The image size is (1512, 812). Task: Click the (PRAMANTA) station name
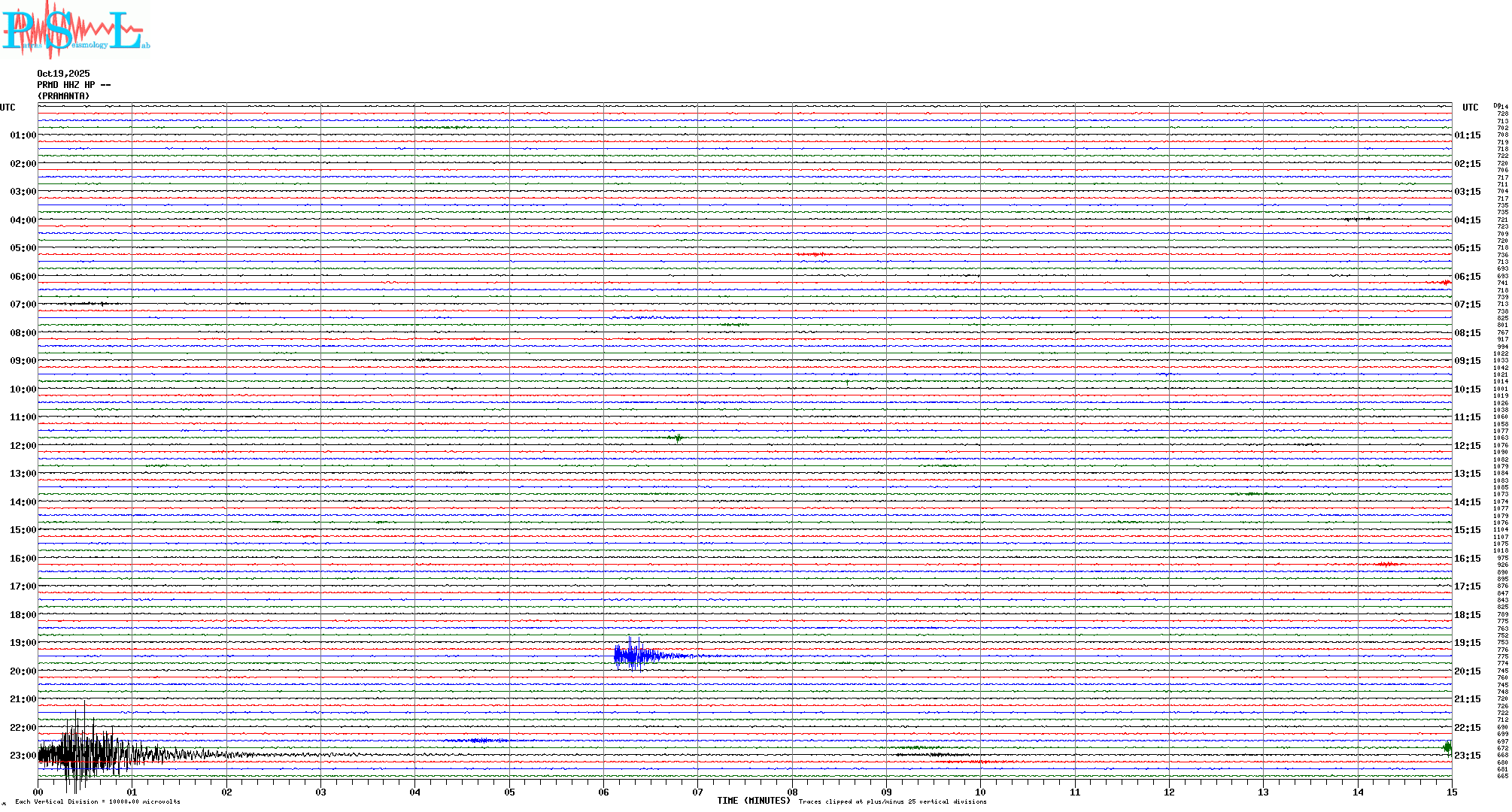point(63,96)
